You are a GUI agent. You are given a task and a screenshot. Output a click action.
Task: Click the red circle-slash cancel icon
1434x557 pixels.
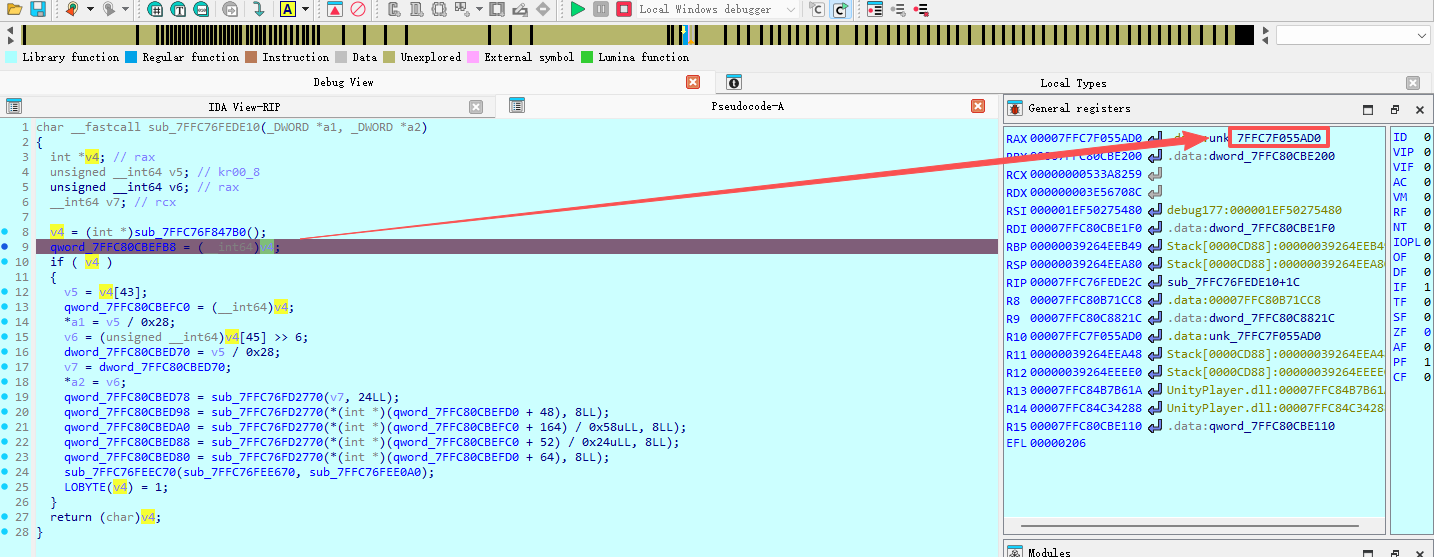pyautogui.click(x=358, y=9)
